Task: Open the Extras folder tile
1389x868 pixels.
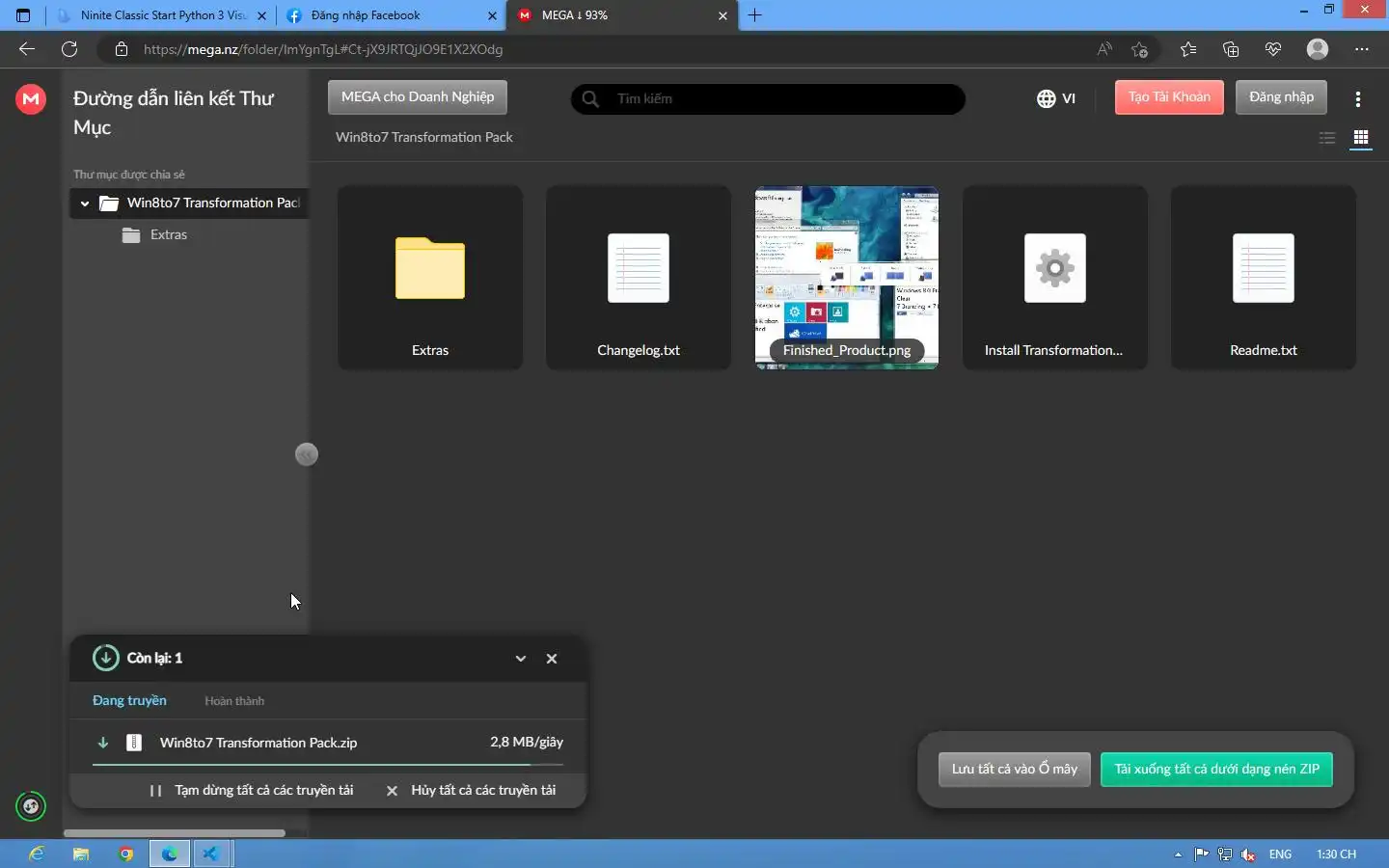Action: (x=430, y=278)
